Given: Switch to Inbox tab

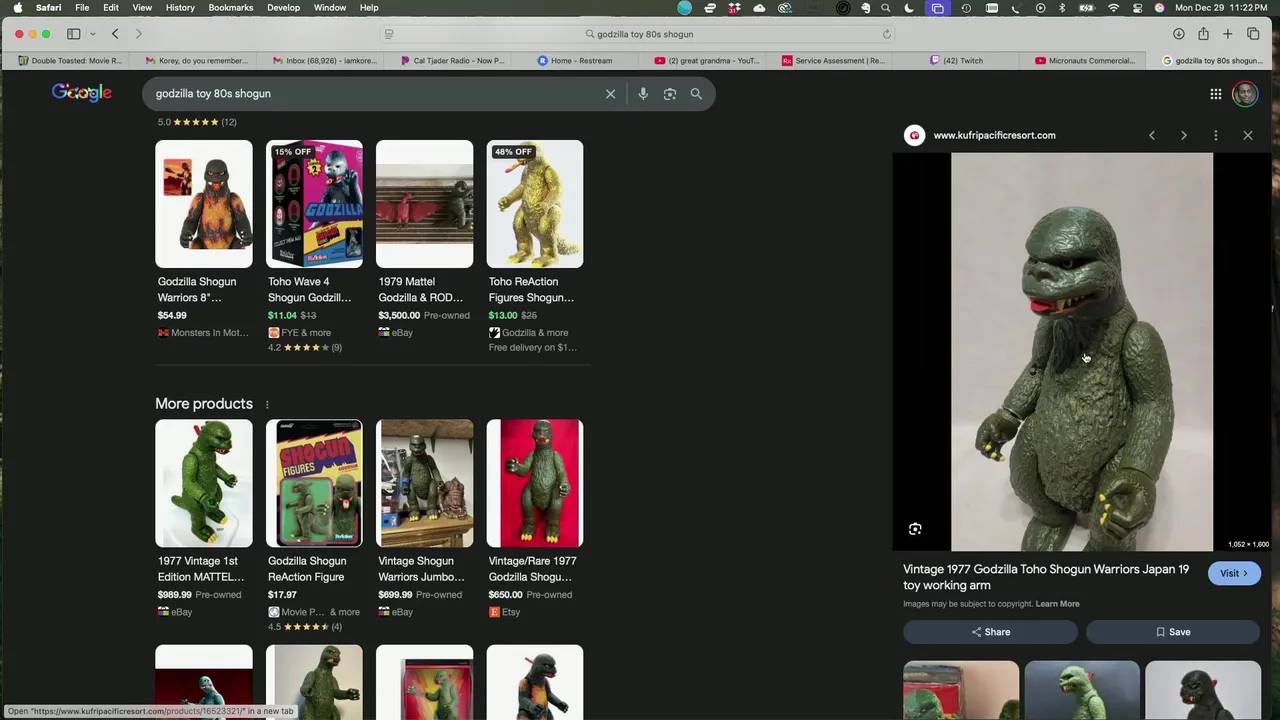Looking at the screenshot, I should click(325, 60).
